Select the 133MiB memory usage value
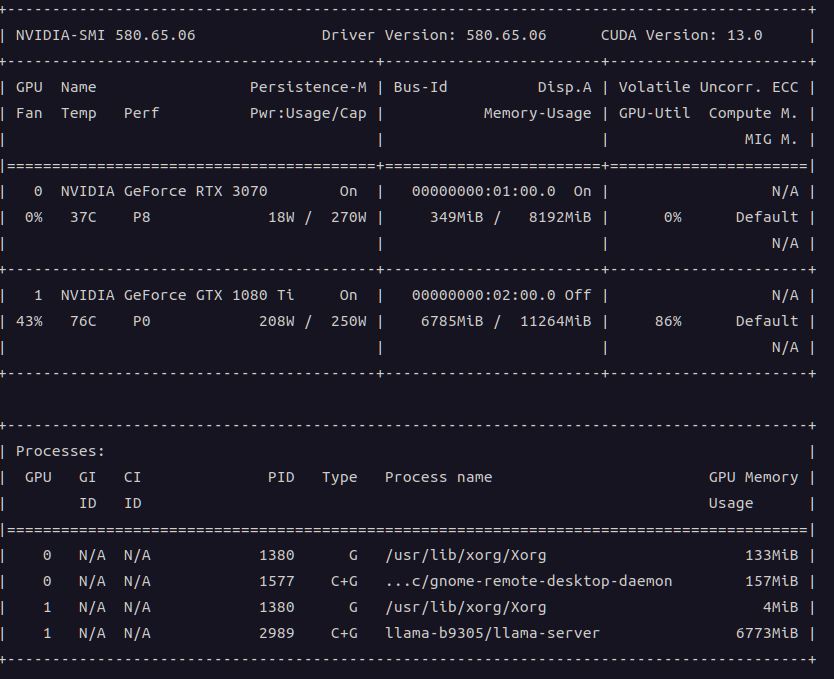This screenshot has width=834, height=679. 771,555
